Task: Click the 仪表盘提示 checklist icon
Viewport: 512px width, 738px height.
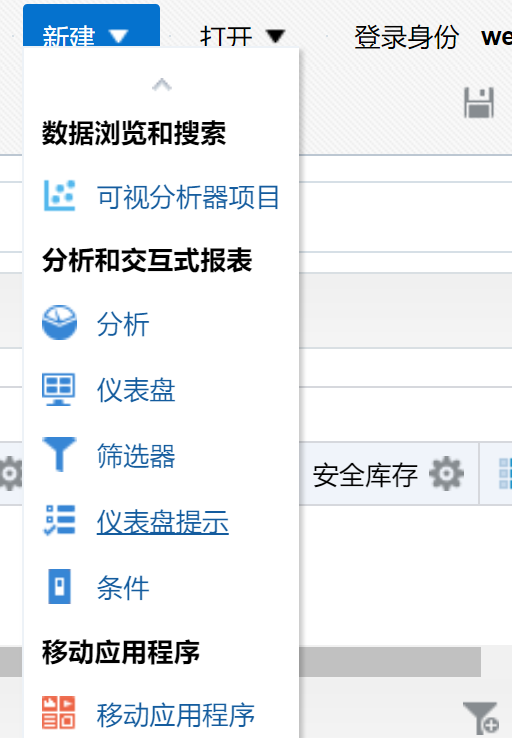Action: 59,520
